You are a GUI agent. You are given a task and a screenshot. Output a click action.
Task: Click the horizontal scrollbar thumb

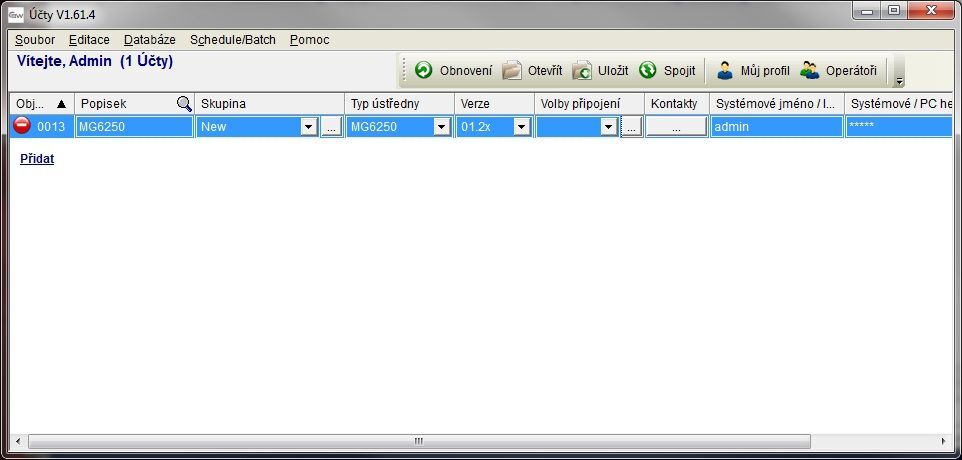click(418, 441)
